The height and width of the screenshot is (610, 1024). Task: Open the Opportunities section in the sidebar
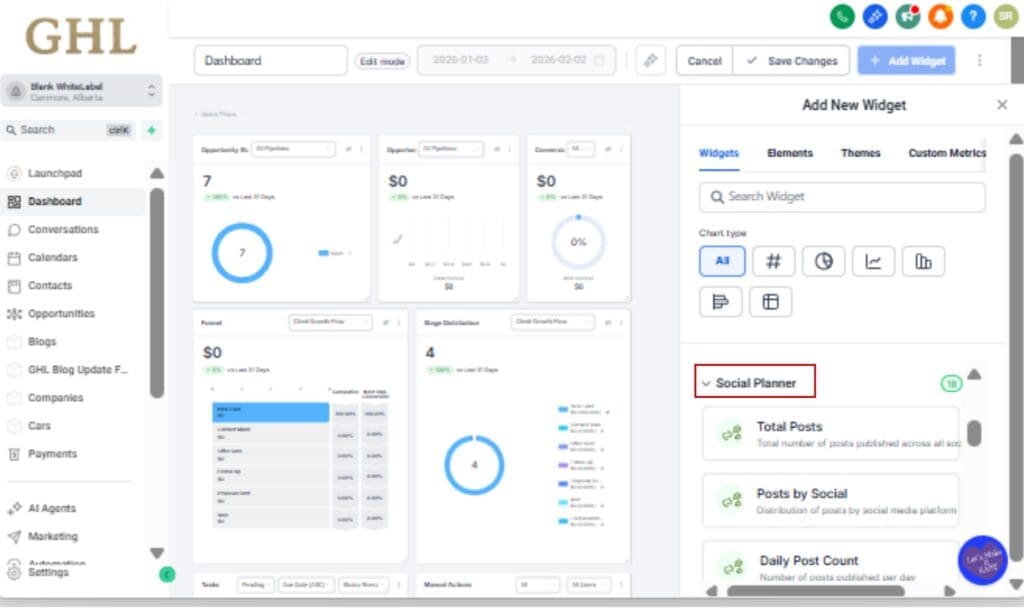point(60,313)
